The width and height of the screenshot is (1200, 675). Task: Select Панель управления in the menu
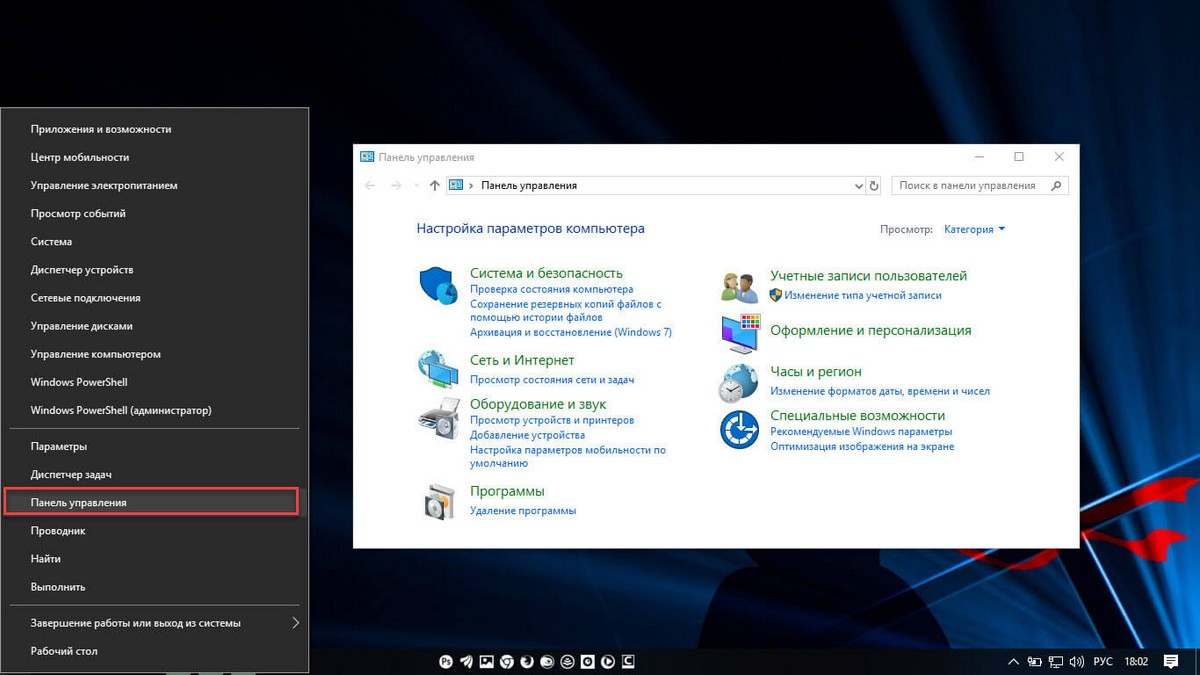[x=151, y=502]
